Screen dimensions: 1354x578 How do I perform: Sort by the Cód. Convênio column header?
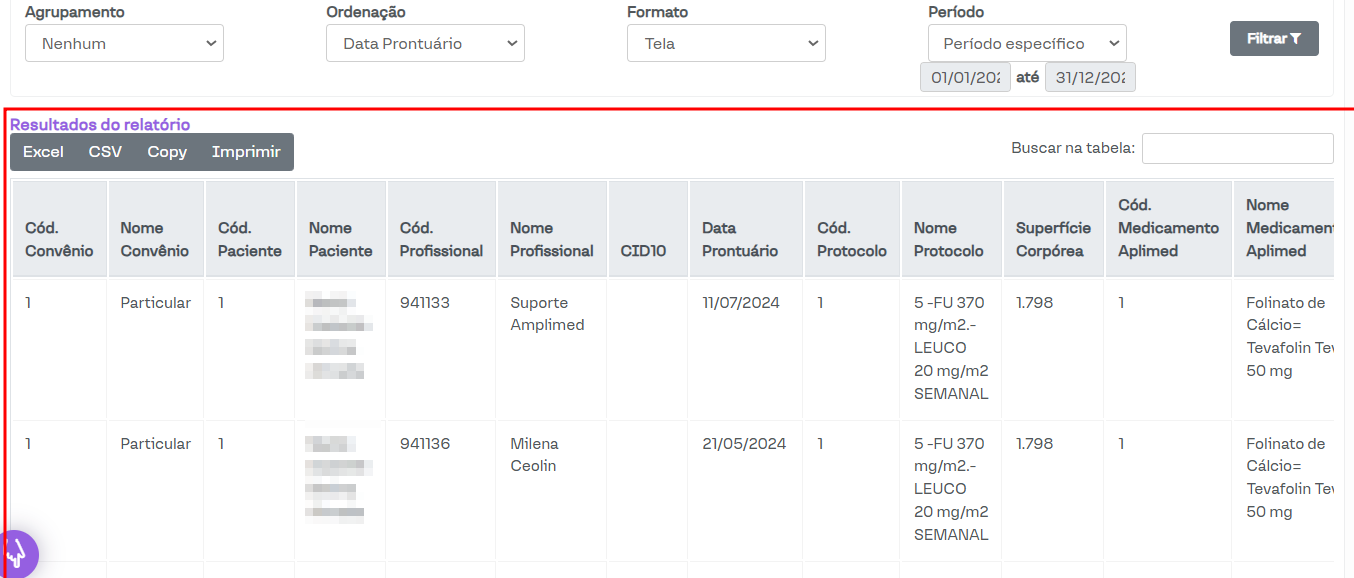59,239
